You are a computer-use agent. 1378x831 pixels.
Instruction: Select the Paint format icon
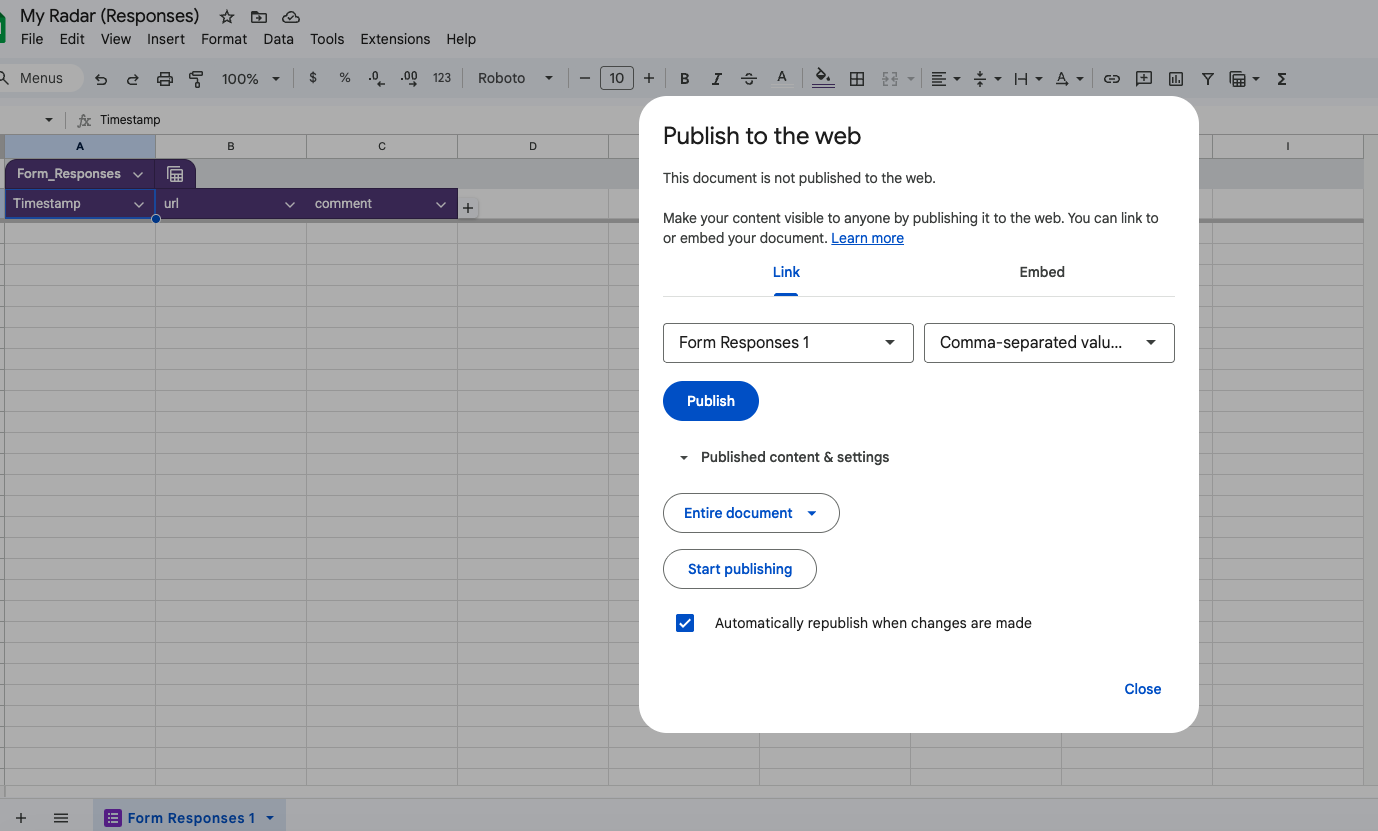pos(196,78)
